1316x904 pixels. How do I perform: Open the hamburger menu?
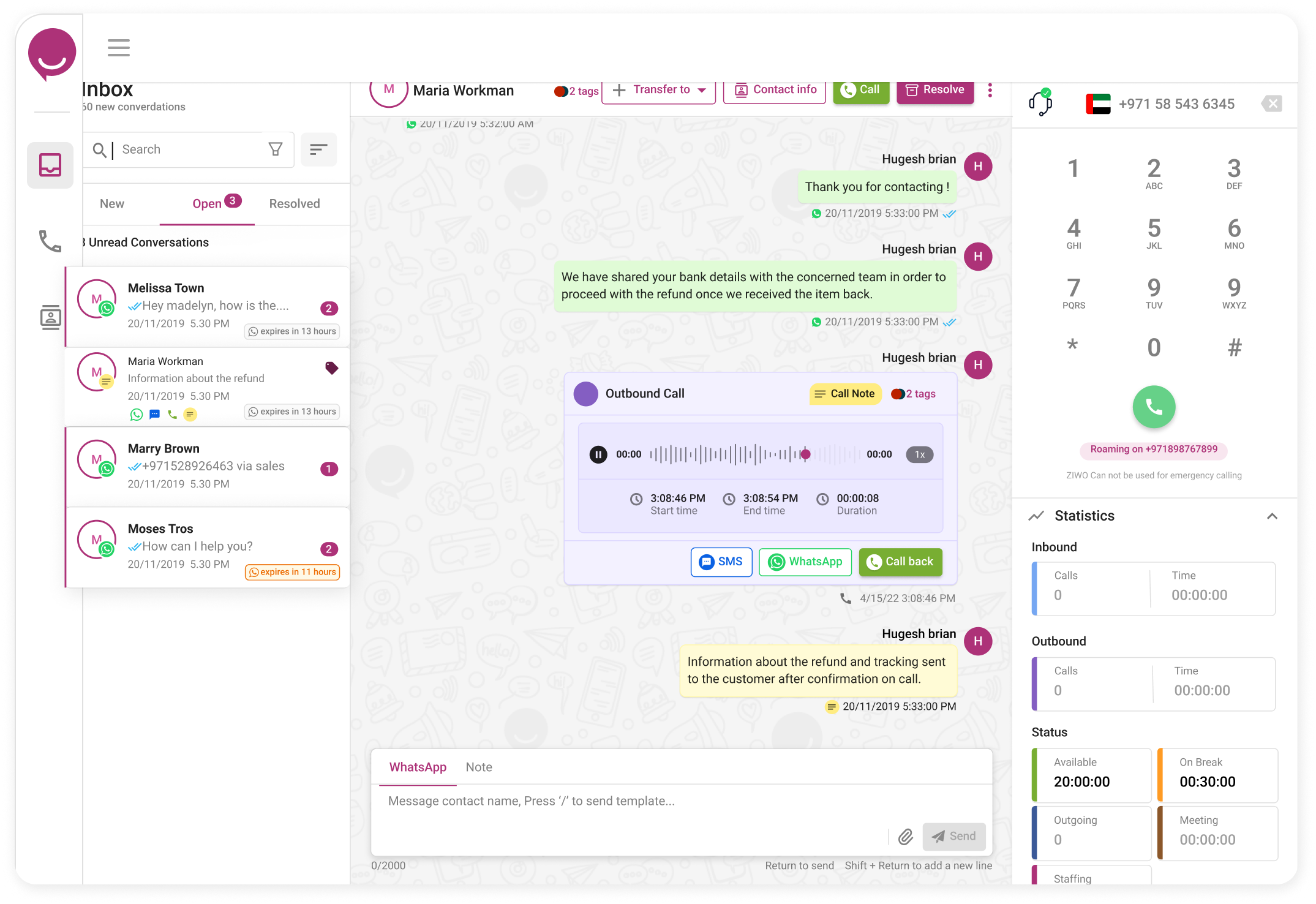click(118, 48)
